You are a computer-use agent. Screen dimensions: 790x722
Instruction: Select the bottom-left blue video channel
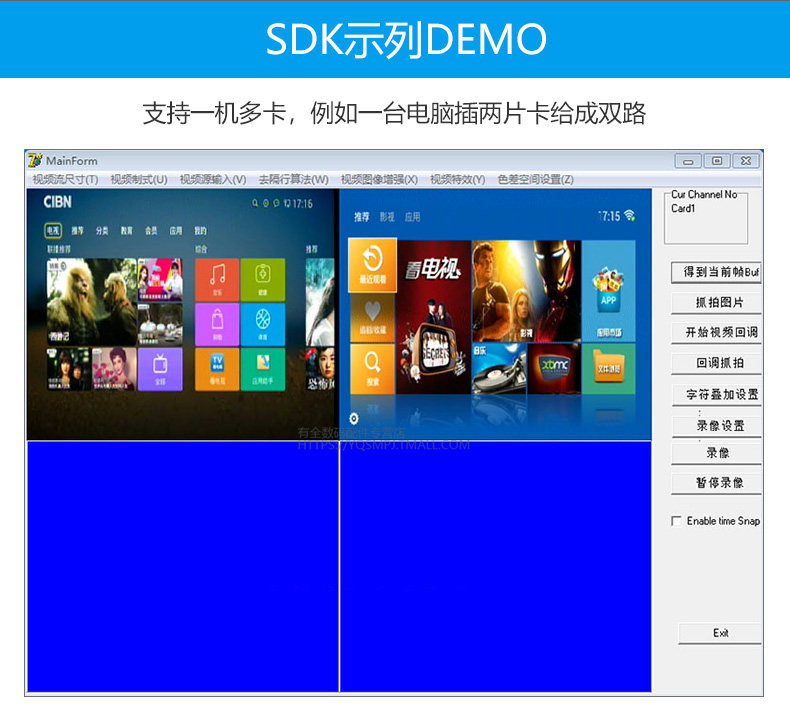tap(183, 566)
